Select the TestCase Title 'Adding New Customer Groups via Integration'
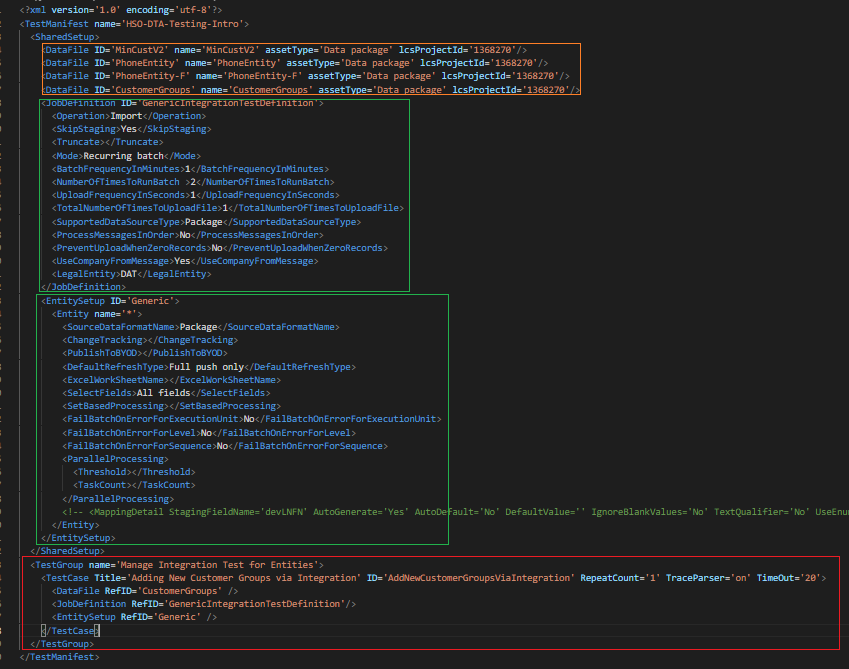The image size is (849, 669). [x=250, y=576]
